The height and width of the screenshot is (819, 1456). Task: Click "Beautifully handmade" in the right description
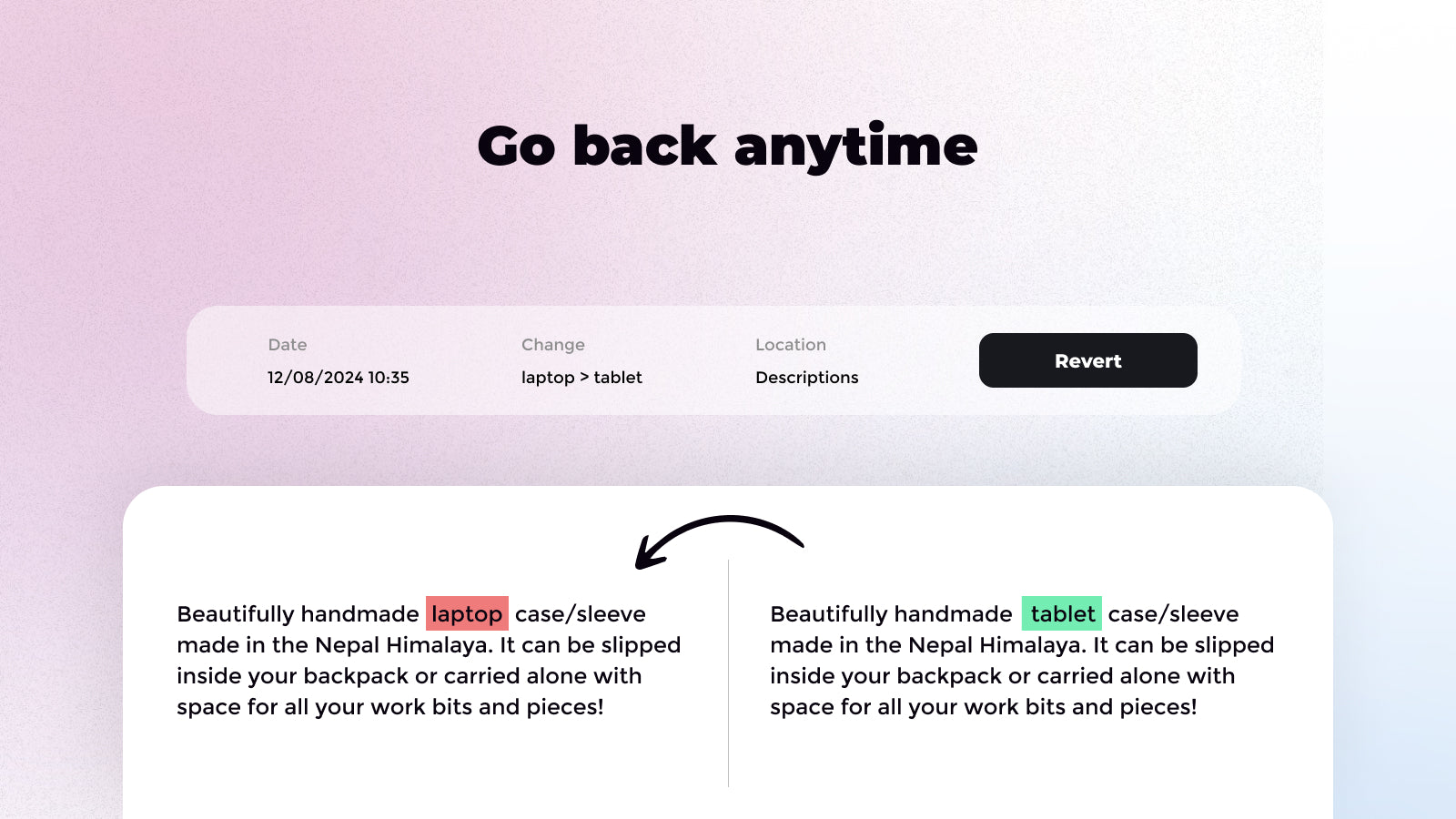click(x=891, y=614)
